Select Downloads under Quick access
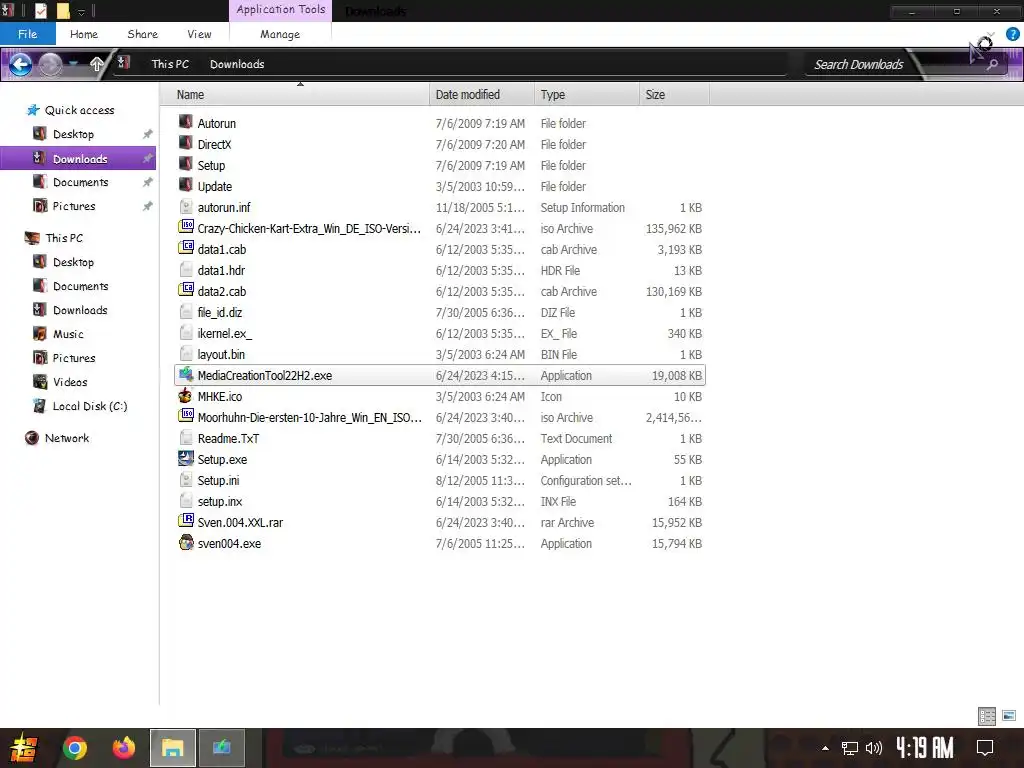 pyautogui.click(x=78, y=159)
